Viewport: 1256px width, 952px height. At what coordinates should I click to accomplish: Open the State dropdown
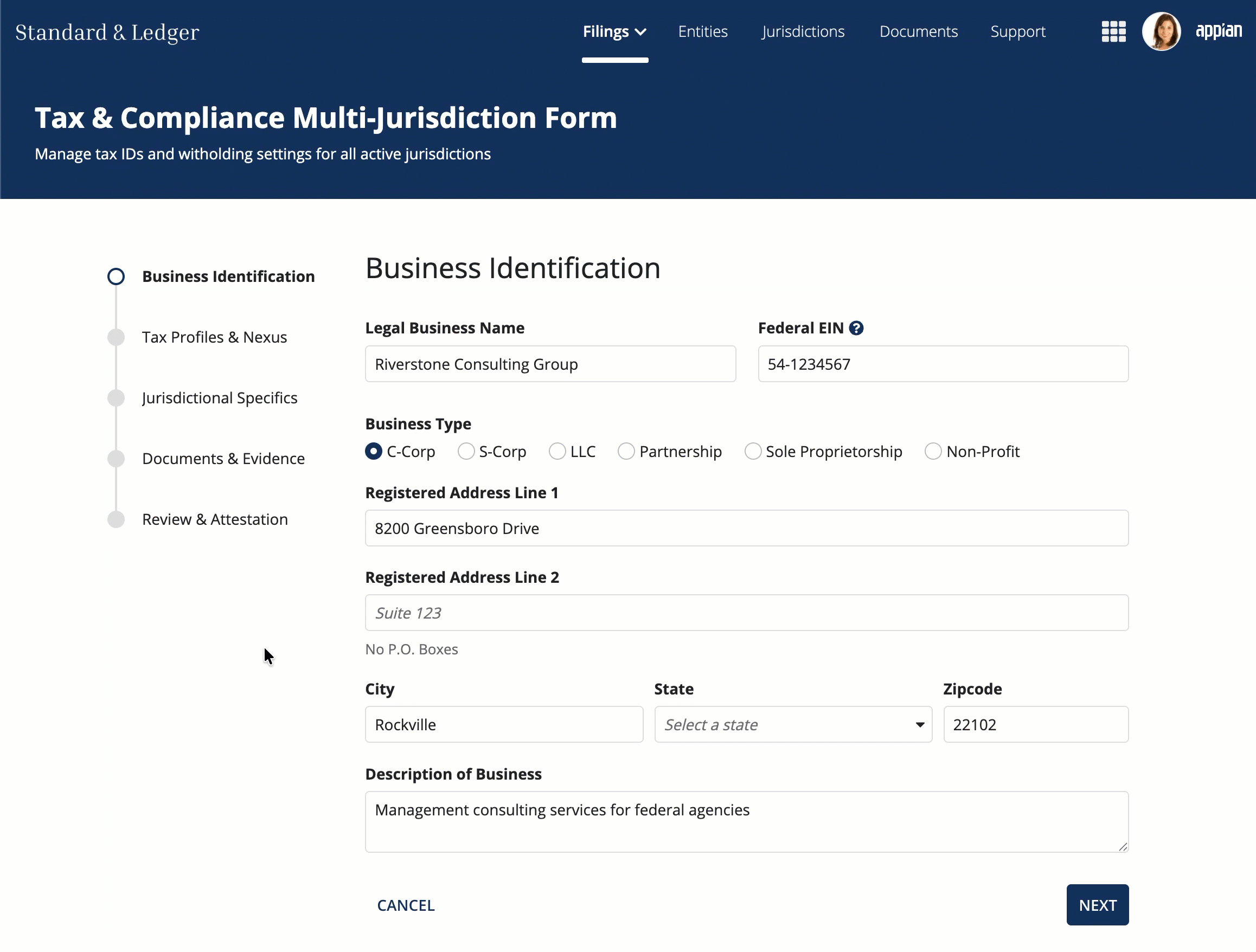pyautogui.click(x=793, y=724)
